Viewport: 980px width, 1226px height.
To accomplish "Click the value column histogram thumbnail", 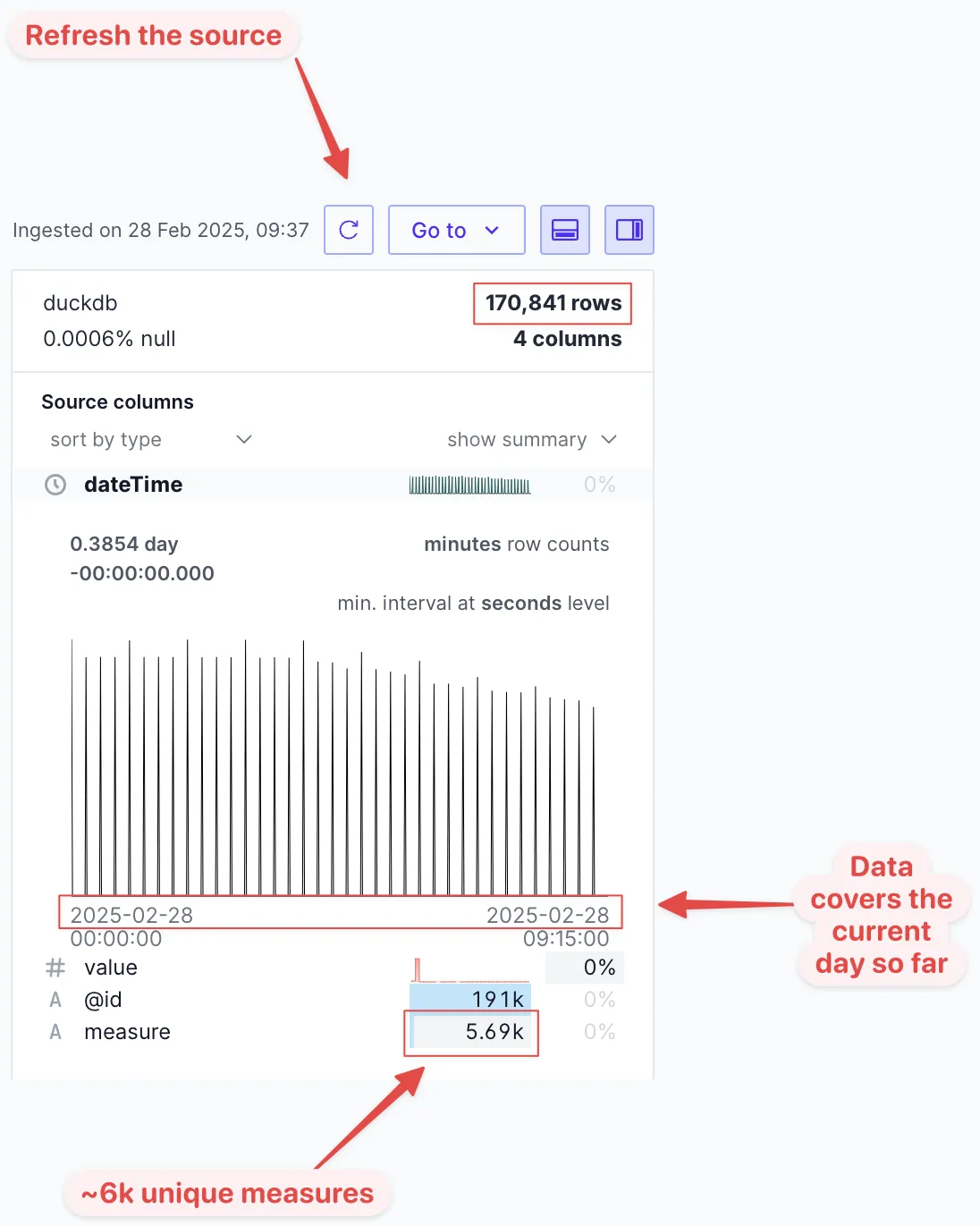I will coord(470,968).
